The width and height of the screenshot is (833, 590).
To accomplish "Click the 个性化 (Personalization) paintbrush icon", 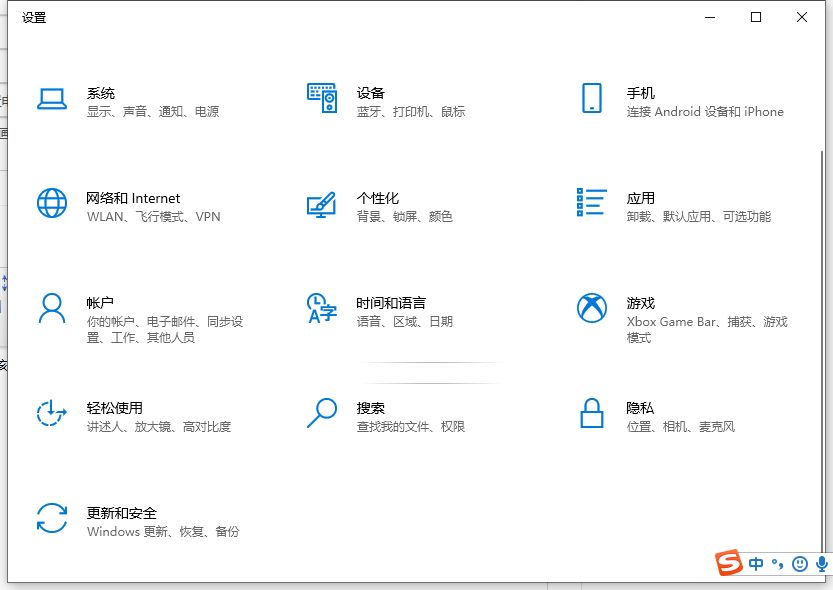I will (321, 204).
